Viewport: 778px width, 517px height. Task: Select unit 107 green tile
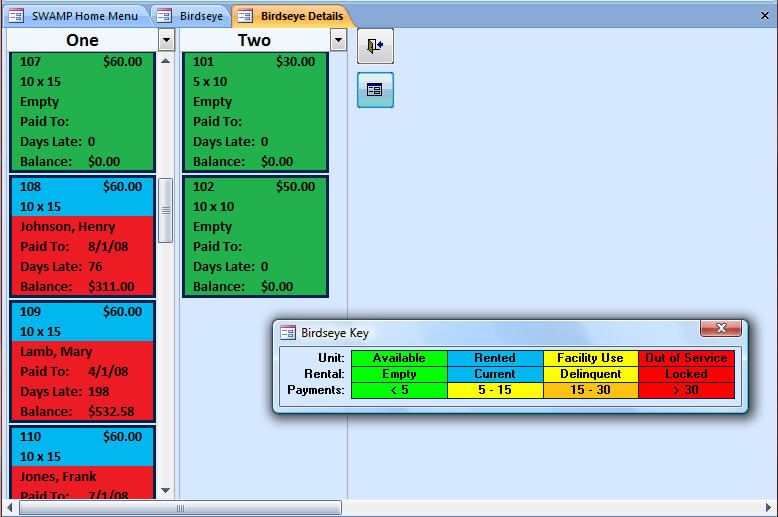pos(82,112)
